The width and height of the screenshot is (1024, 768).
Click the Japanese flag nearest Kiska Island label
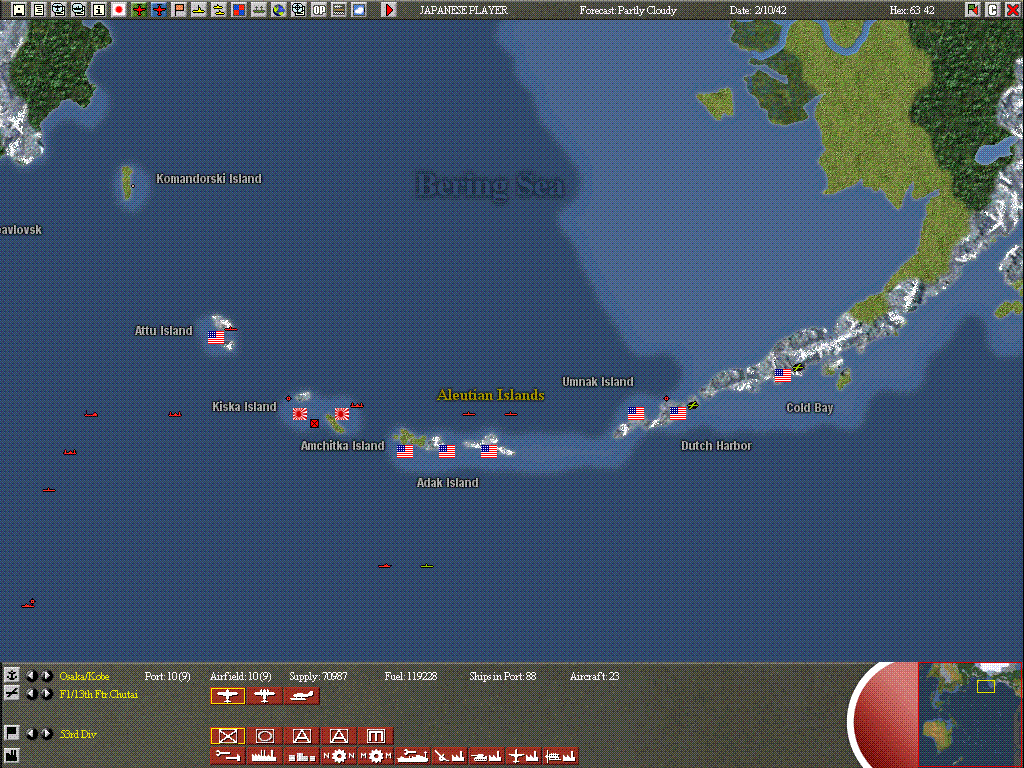(x=300, y=413)
